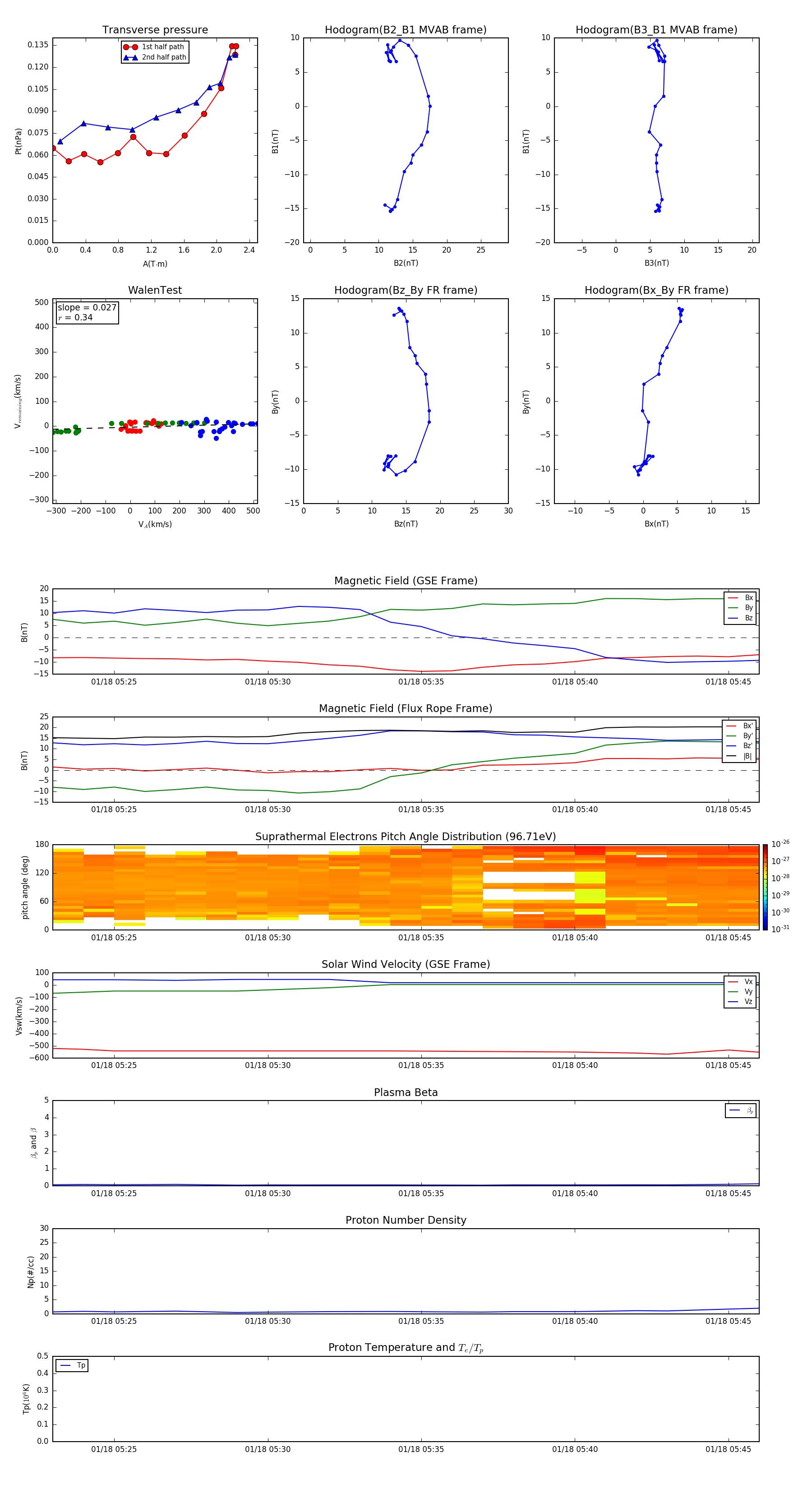Click 'A(T·m)' x-axis label
812x1489 pixels.
point(155,264)
